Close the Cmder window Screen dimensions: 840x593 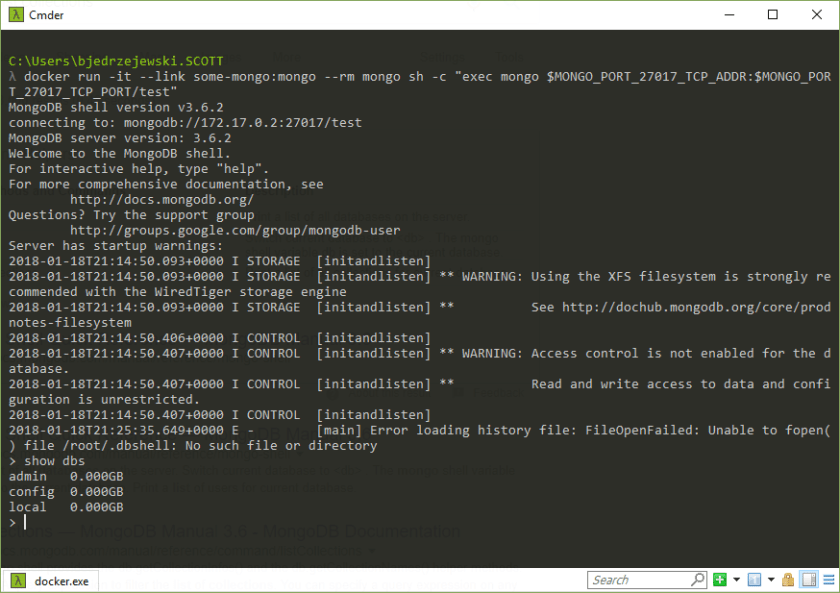coord(817,15)
